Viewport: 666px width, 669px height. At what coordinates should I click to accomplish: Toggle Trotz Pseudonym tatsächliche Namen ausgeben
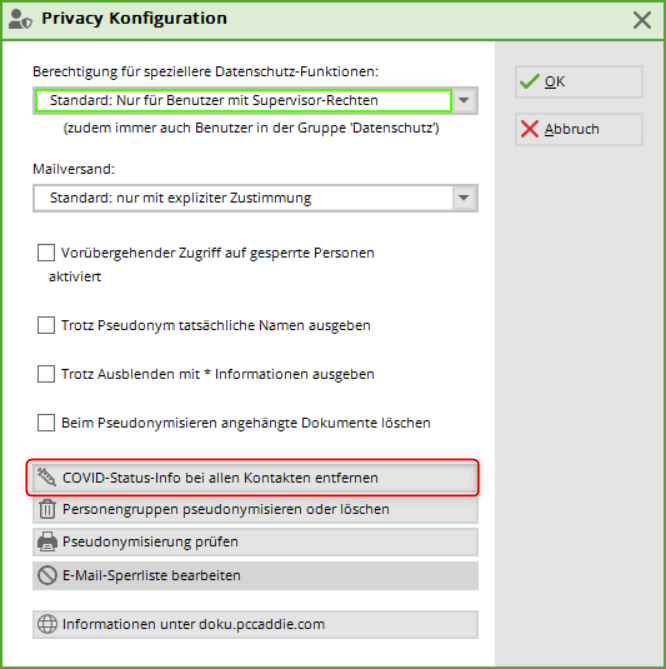[x=46, y=325]
